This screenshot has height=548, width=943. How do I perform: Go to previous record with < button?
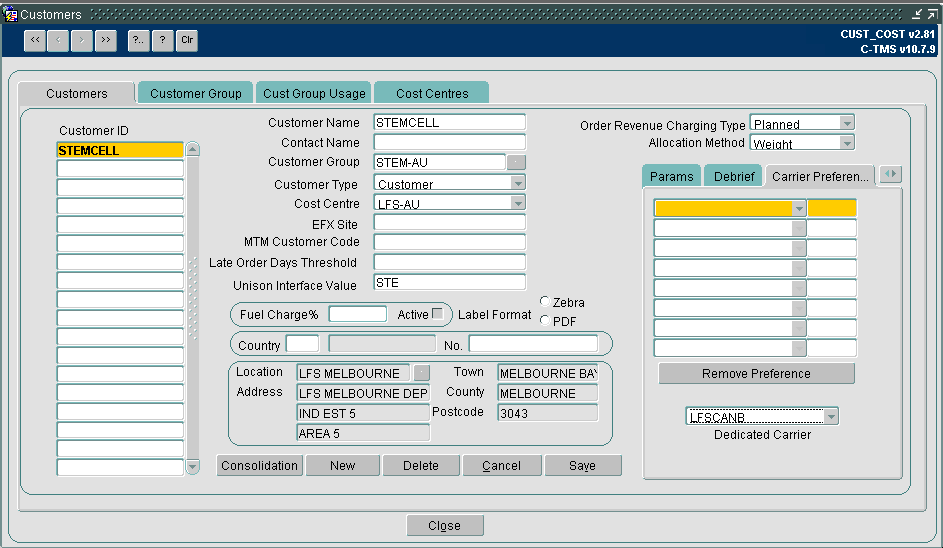pyautogui.click(x=58, y=40)
